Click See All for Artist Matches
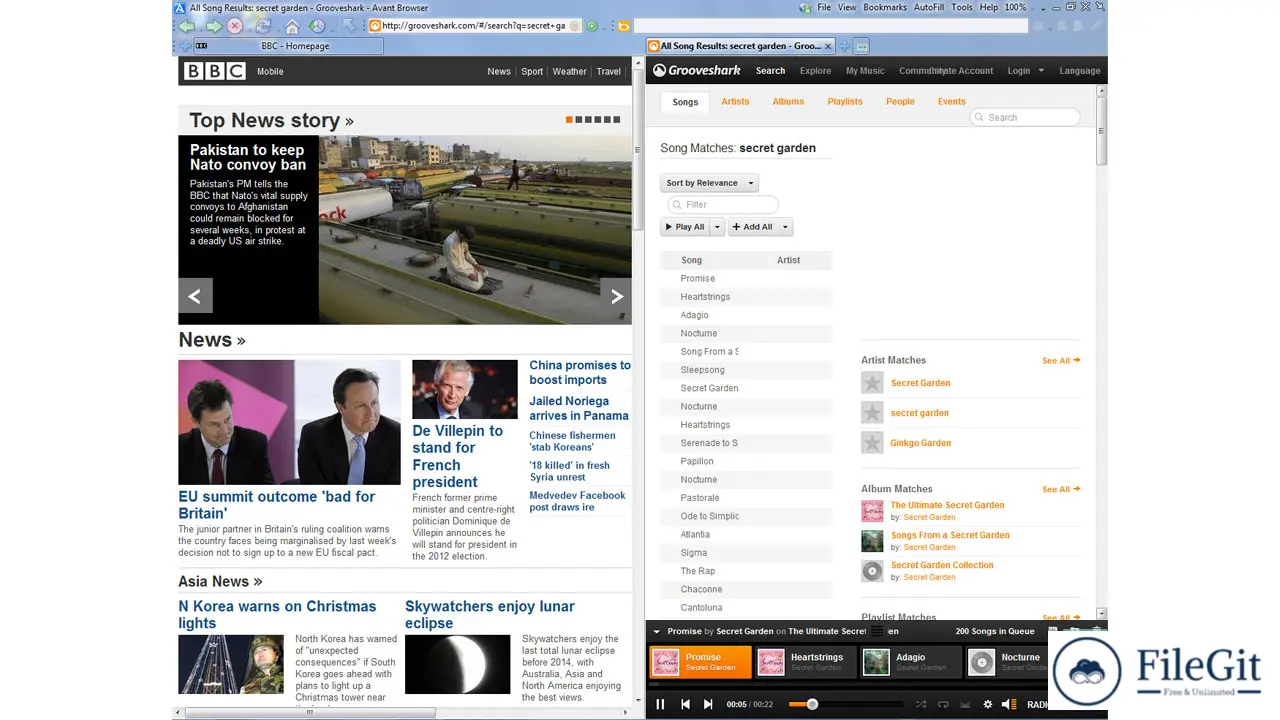The width and height of the screenshot is (1280, 720). [x=1061, y=361]
